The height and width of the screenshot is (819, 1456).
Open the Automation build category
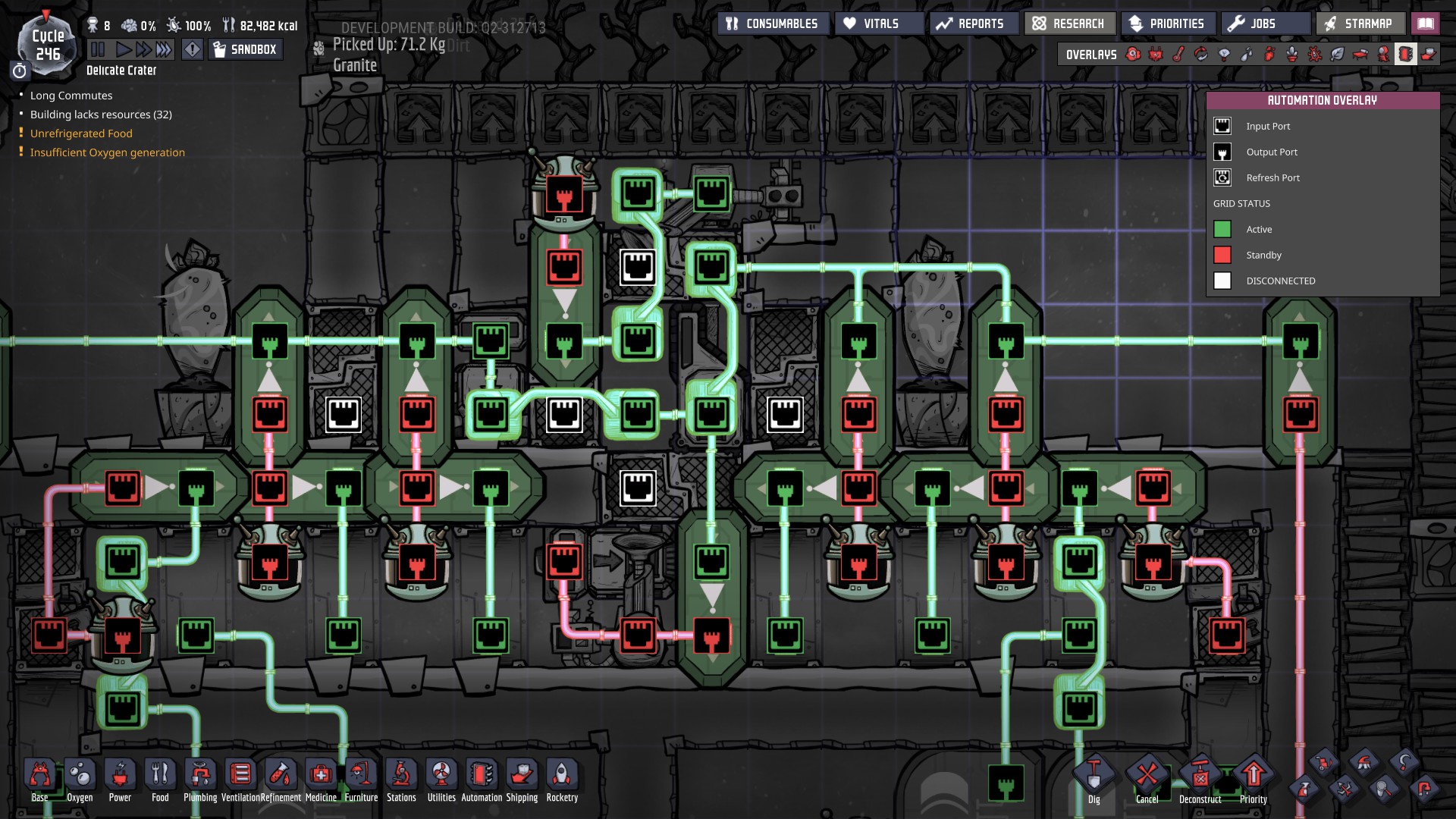pyautogui.click(x=482, y=780)
